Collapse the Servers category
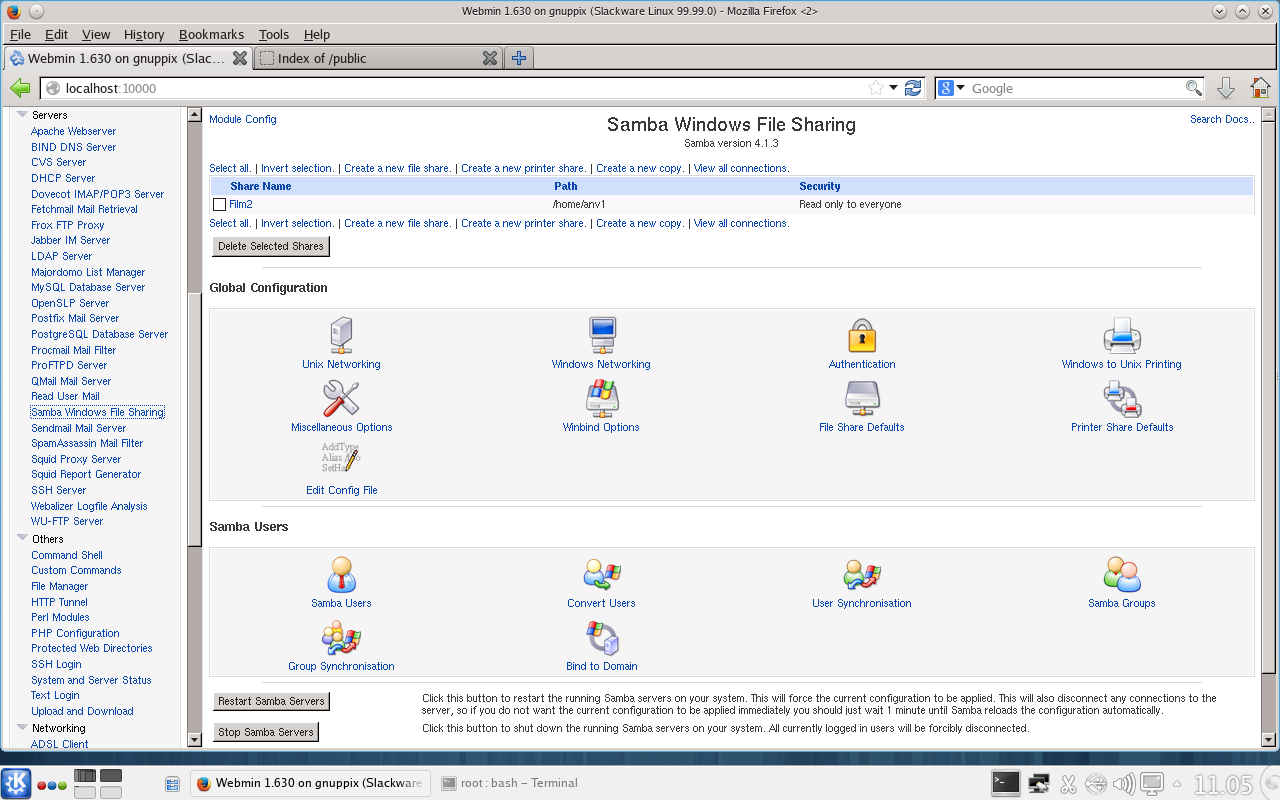Image resolution: width=1280 pixels, height=800 pixels. click(22, 116)
